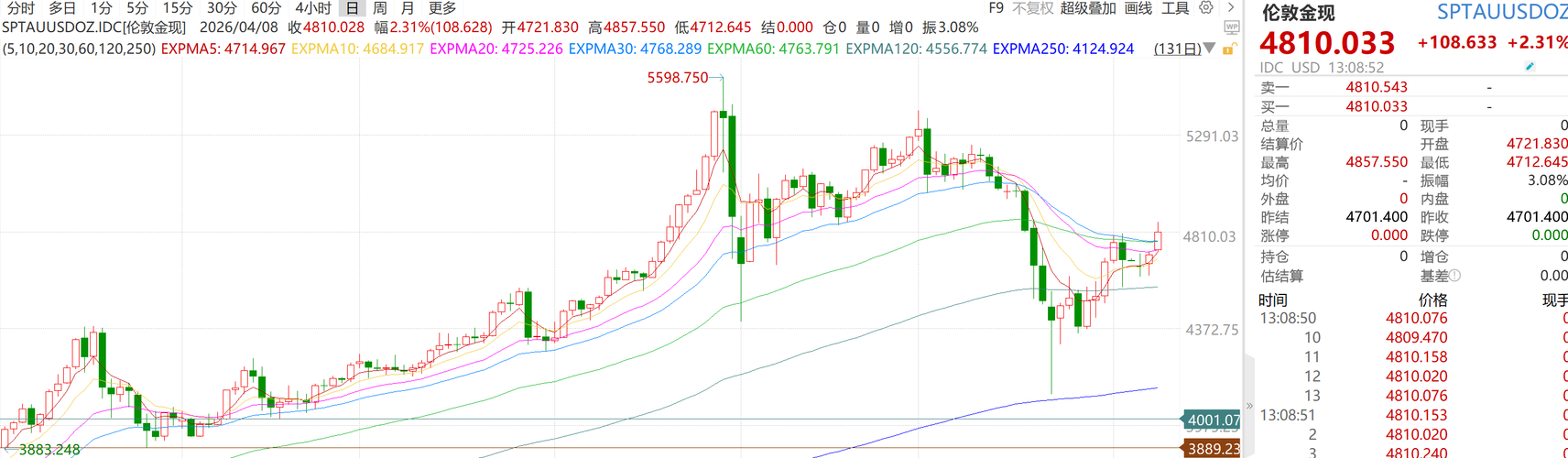Select the 30分 period tab
This screenshot has width=1568, height=458.
(x=222, y=8)
